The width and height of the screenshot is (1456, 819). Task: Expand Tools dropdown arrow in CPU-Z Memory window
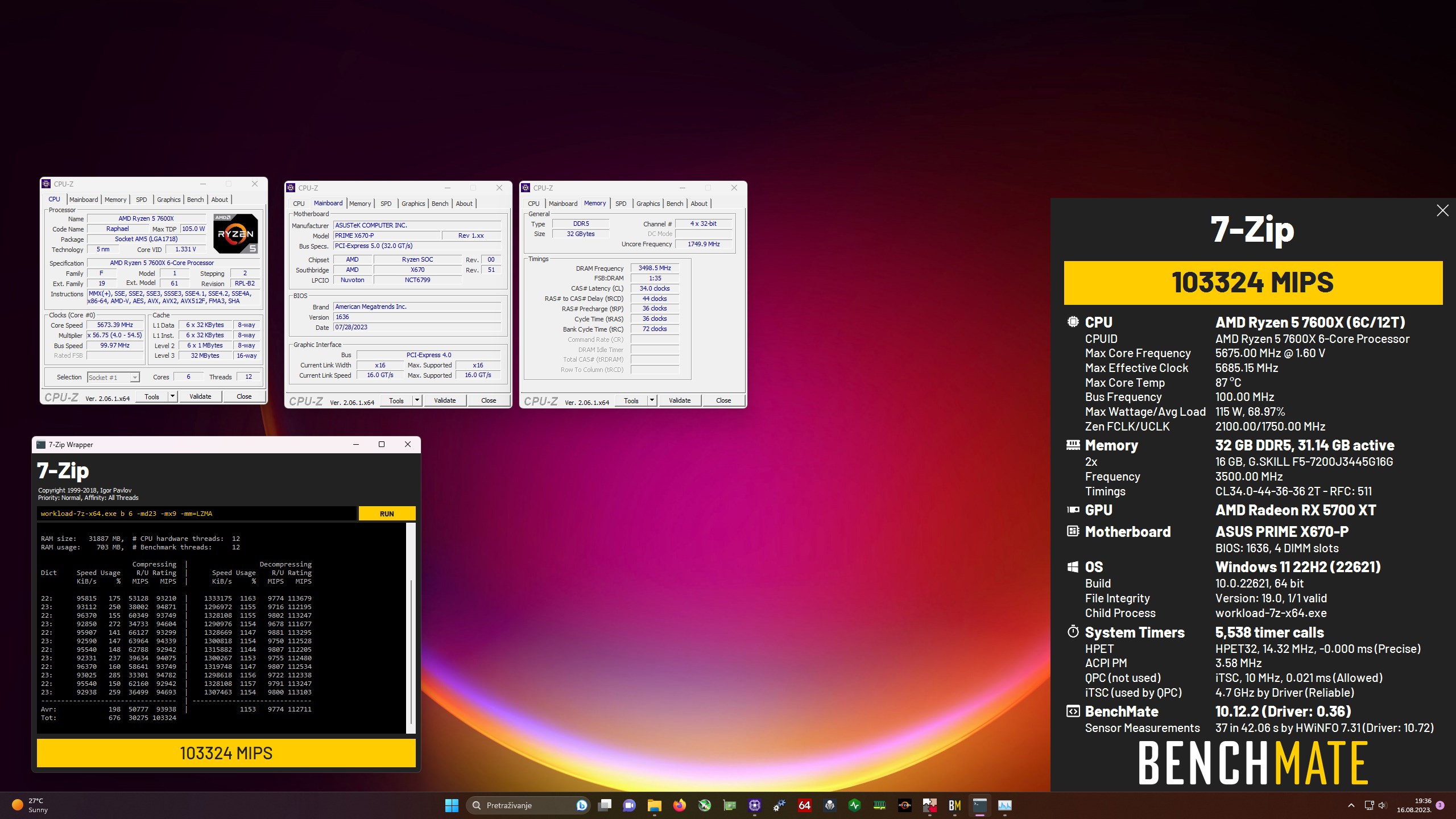tap(652, 400)
